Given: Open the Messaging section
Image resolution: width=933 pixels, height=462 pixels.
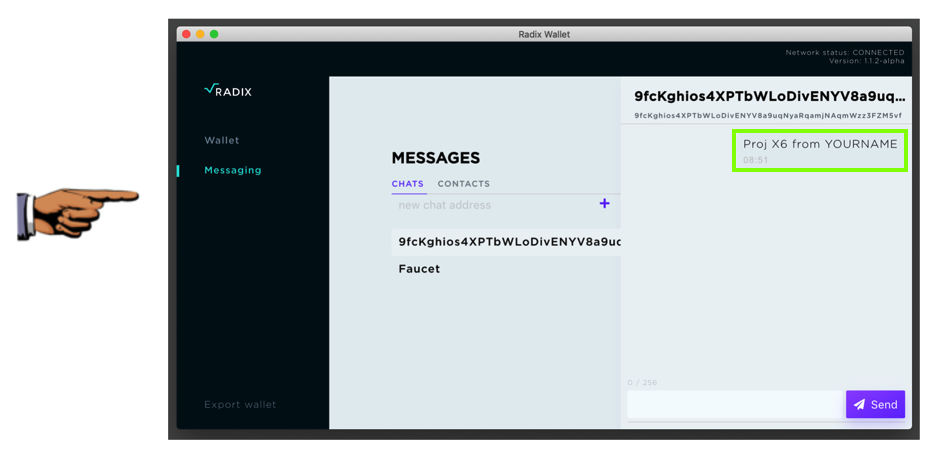Looking at the screenshot, I should click(233, 170).
